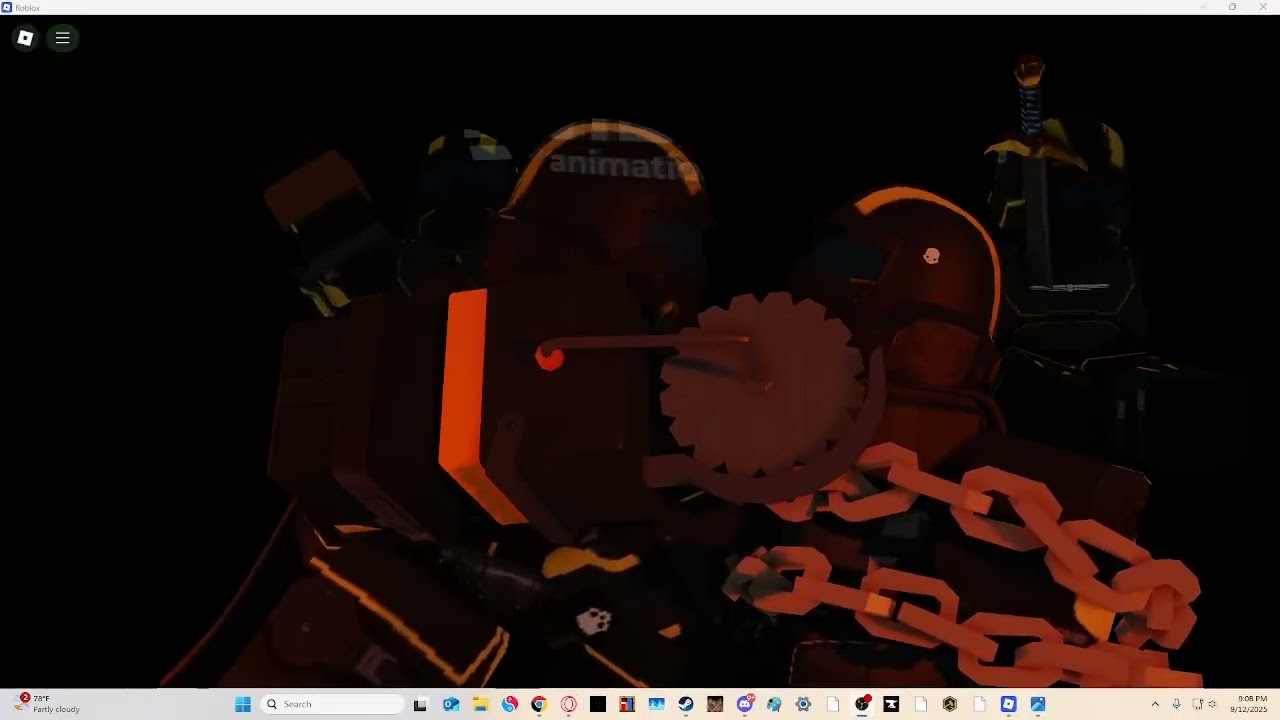Restore down the Roblox window
This screenshot has width=1280, height=720.
tap(1232, 7)
